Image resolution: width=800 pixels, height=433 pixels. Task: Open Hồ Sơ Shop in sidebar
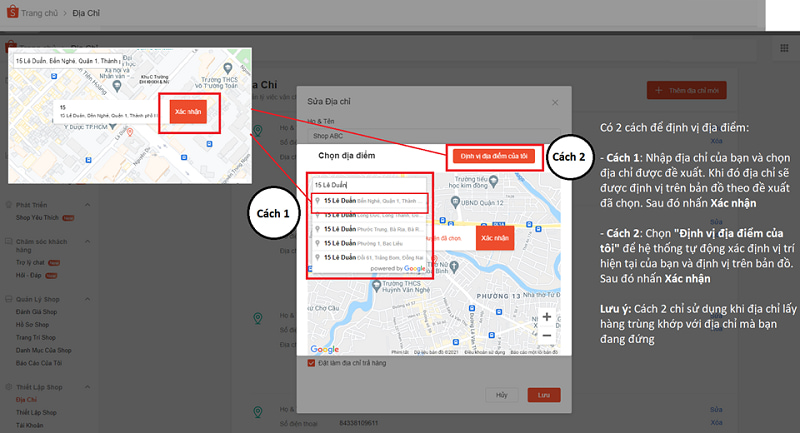click(x=31, y=322)
